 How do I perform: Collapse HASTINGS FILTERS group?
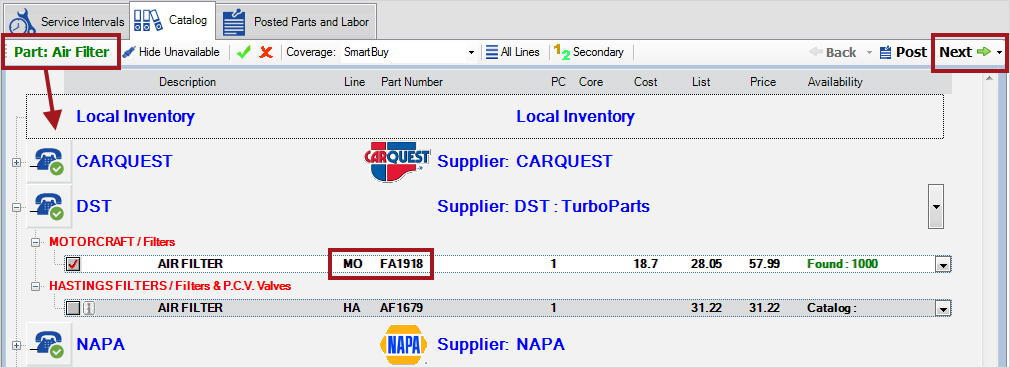(36, 286)
